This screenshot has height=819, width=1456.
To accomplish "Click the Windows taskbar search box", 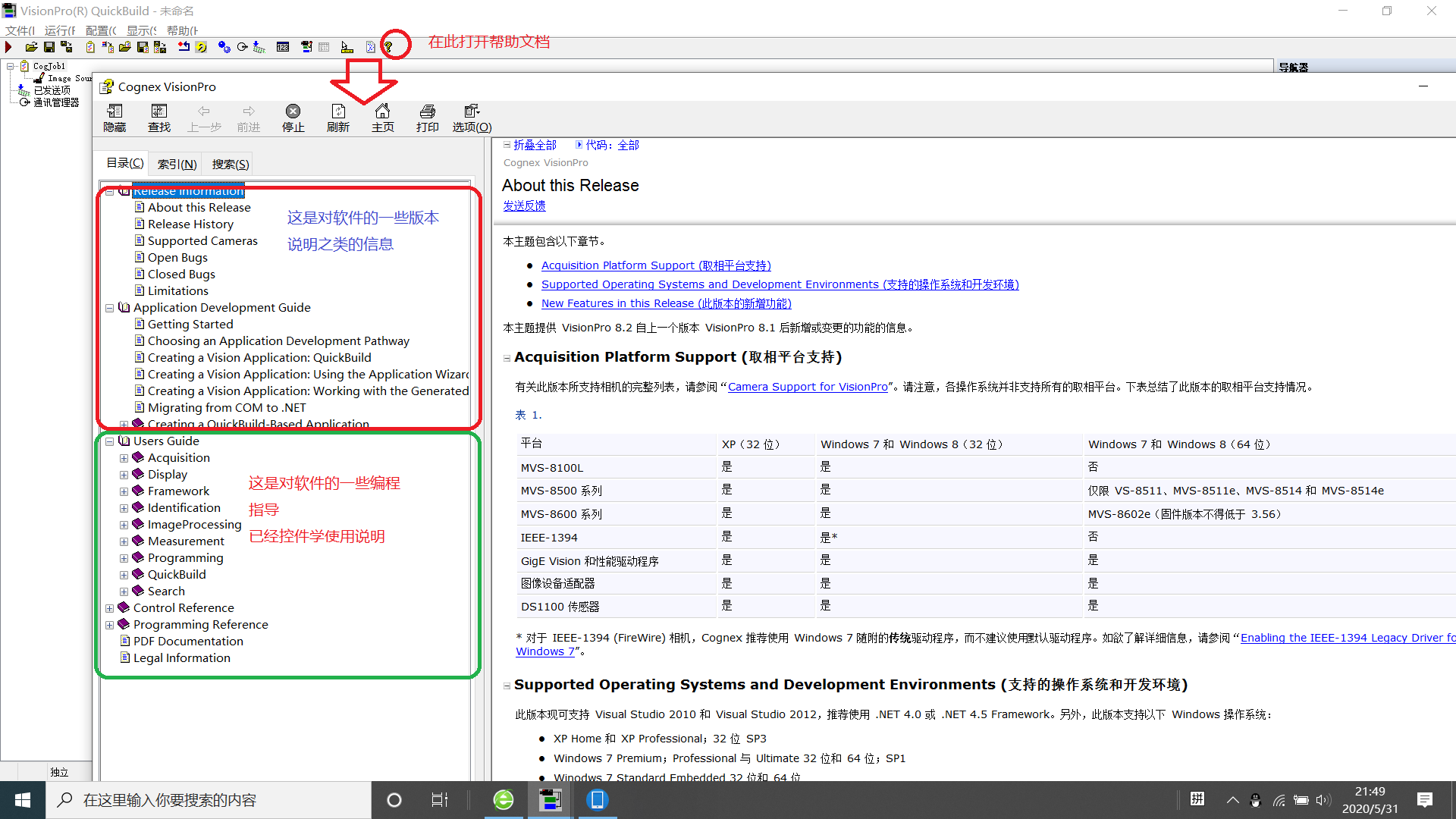I will click(209, 800).
